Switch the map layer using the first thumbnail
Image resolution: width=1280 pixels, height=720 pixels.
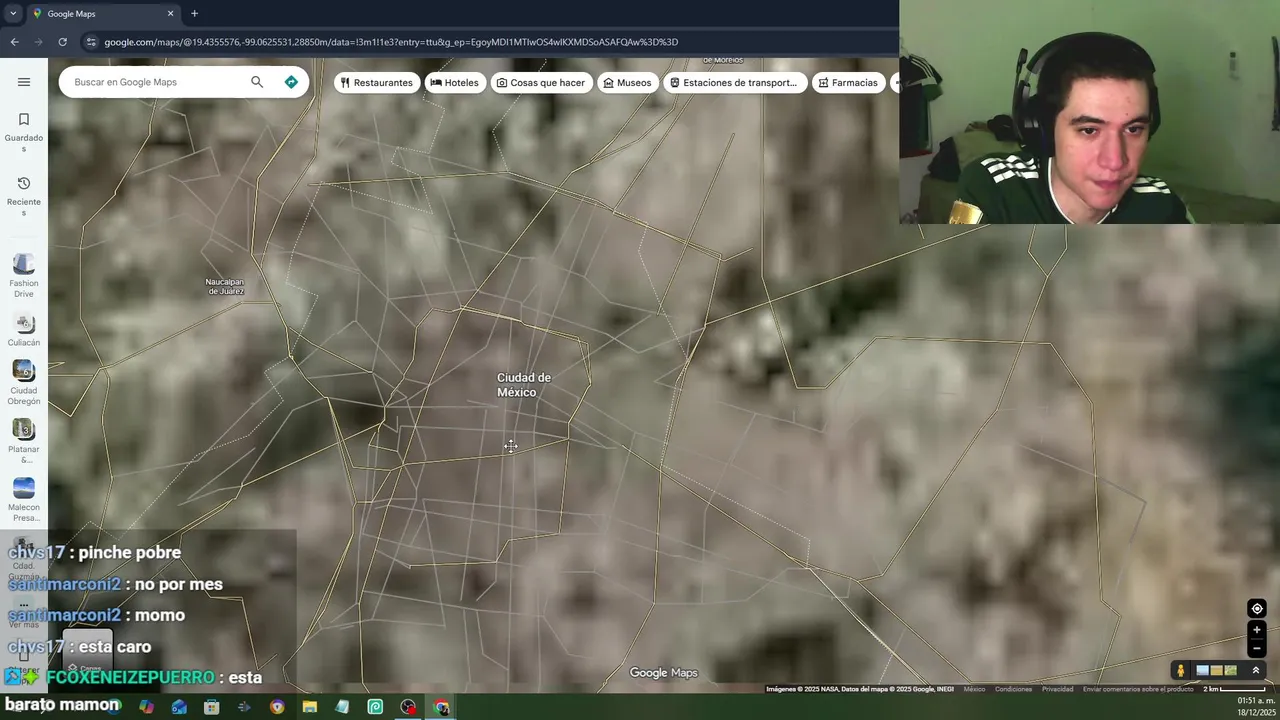(1203, 671)
